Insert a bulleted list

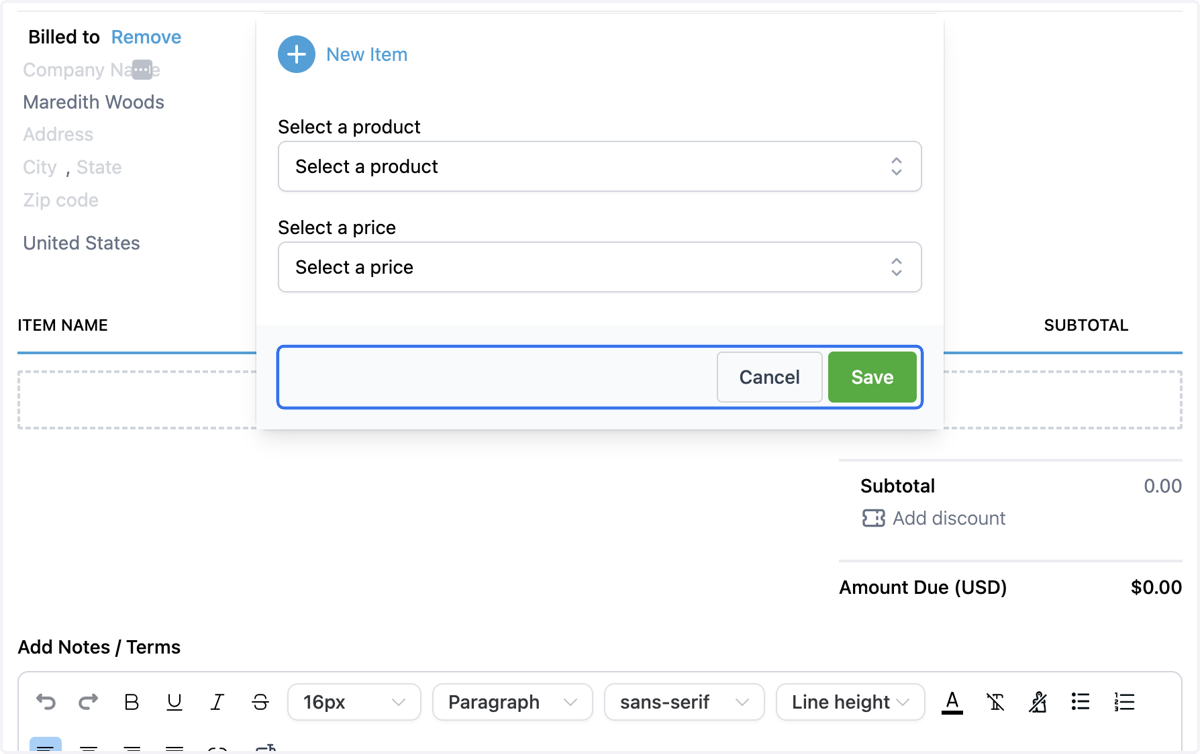[x=1080, y=702]
